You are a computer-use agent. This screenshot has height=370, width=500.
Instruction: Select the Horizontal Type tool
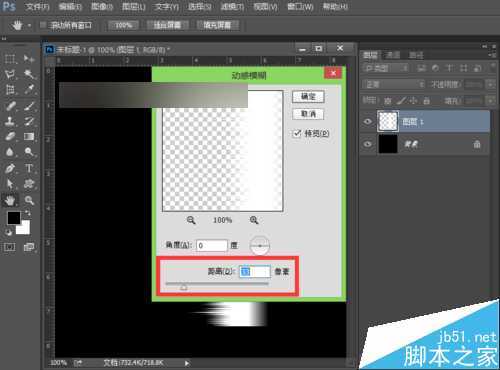[29, 168]
